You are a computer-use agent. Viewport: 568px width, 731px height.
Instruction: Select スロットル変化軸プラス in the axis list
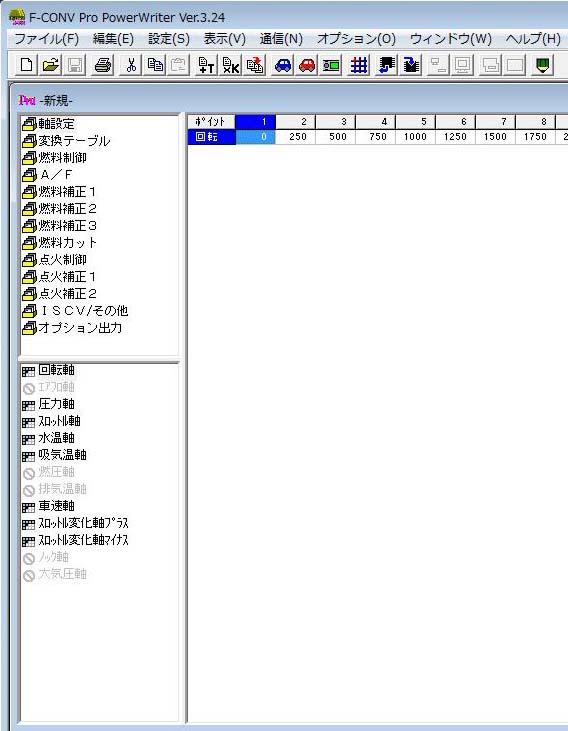pyautogui.click(x=76, y=523)
